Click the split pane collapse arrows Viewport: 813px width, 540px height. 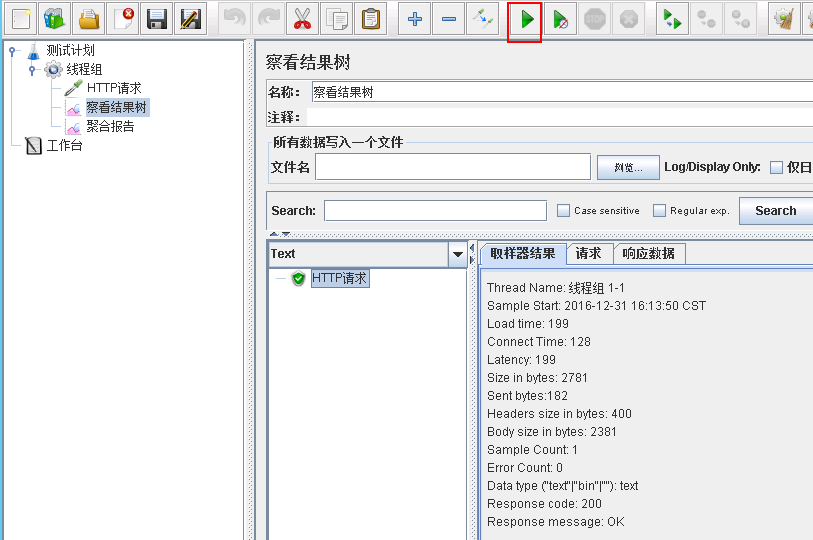pyautogui.click(x=280, y=234)
